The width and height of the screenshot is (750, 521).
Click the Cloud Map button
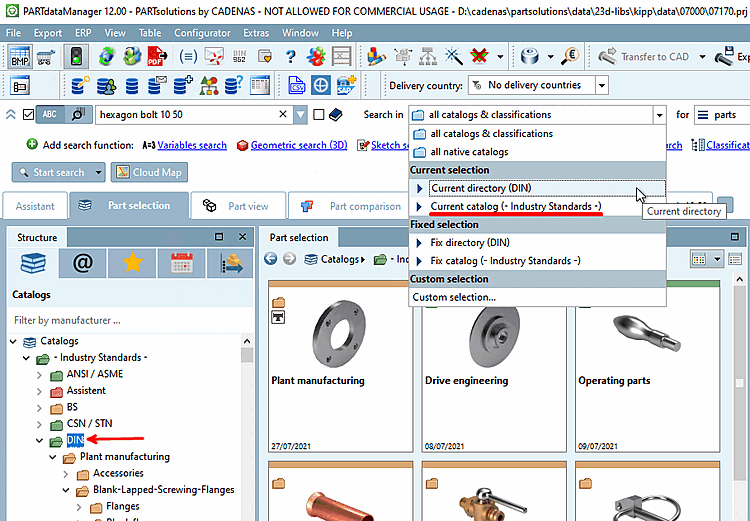point(149,172)
